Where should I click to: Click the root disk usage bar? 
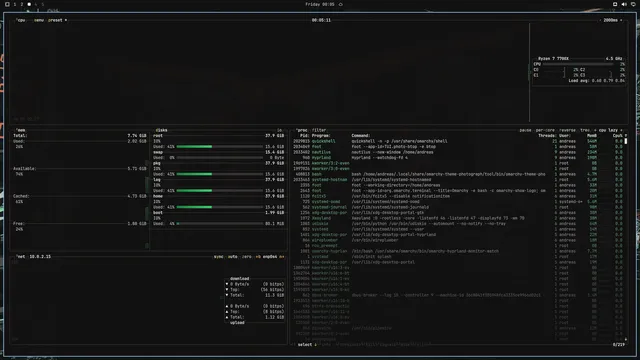click(x=220, y=147)
